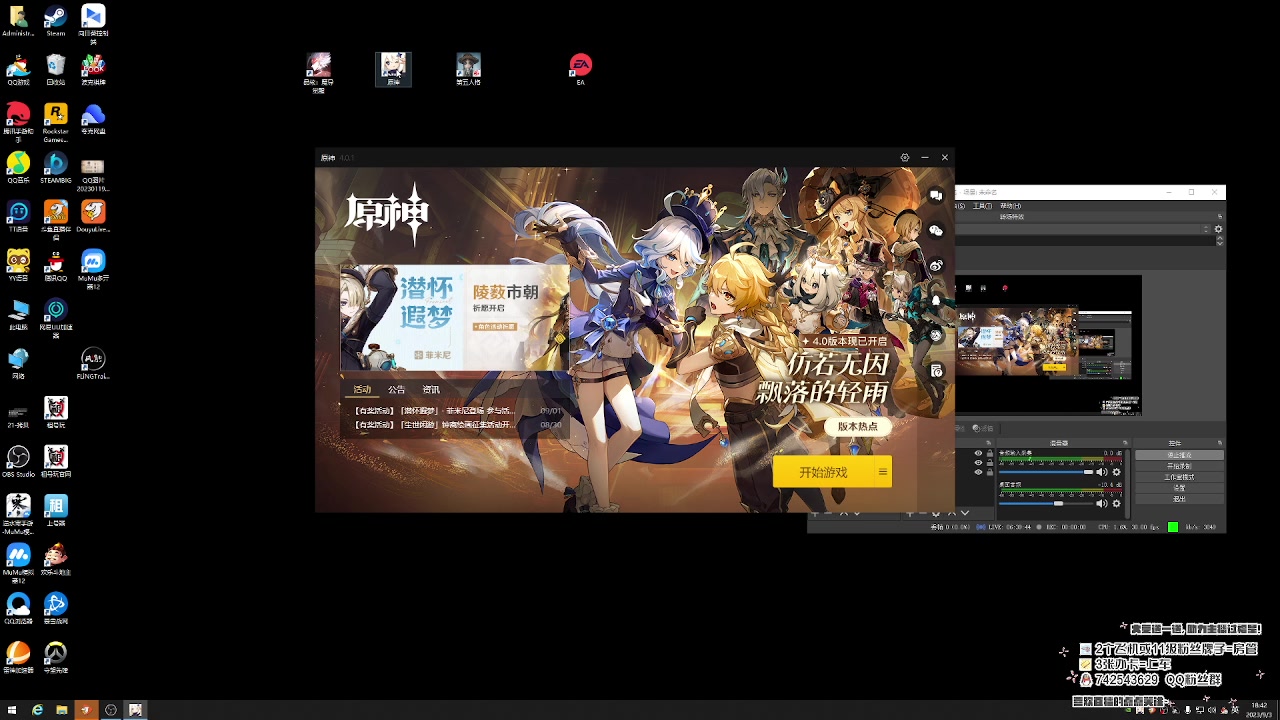Toggle the third source eye visibility in OBS
Viewport: 1280px width, 720px height.
(978, 471)
